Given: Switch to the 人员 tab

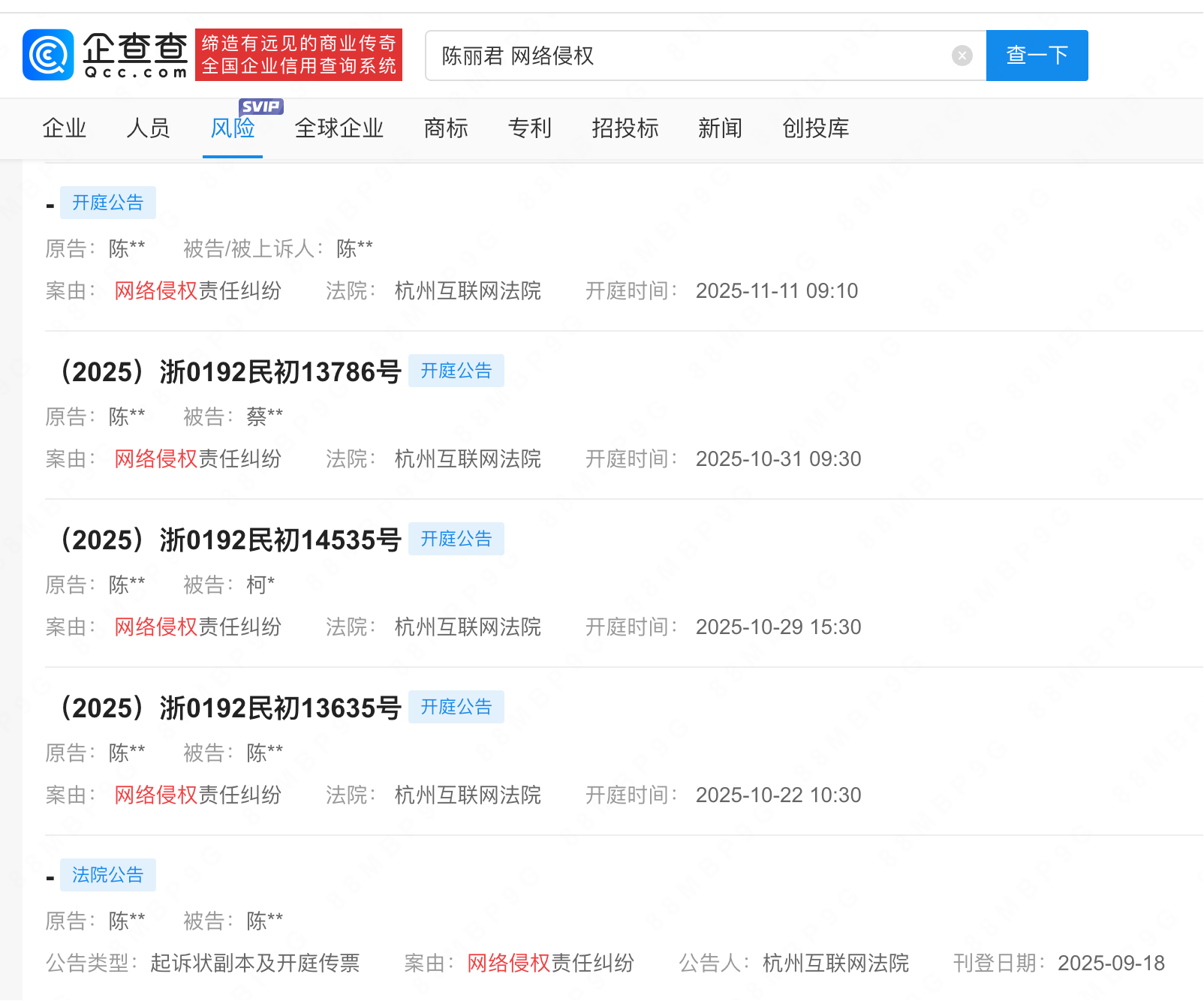Looking at the screenshot, I should pos(149,128).
